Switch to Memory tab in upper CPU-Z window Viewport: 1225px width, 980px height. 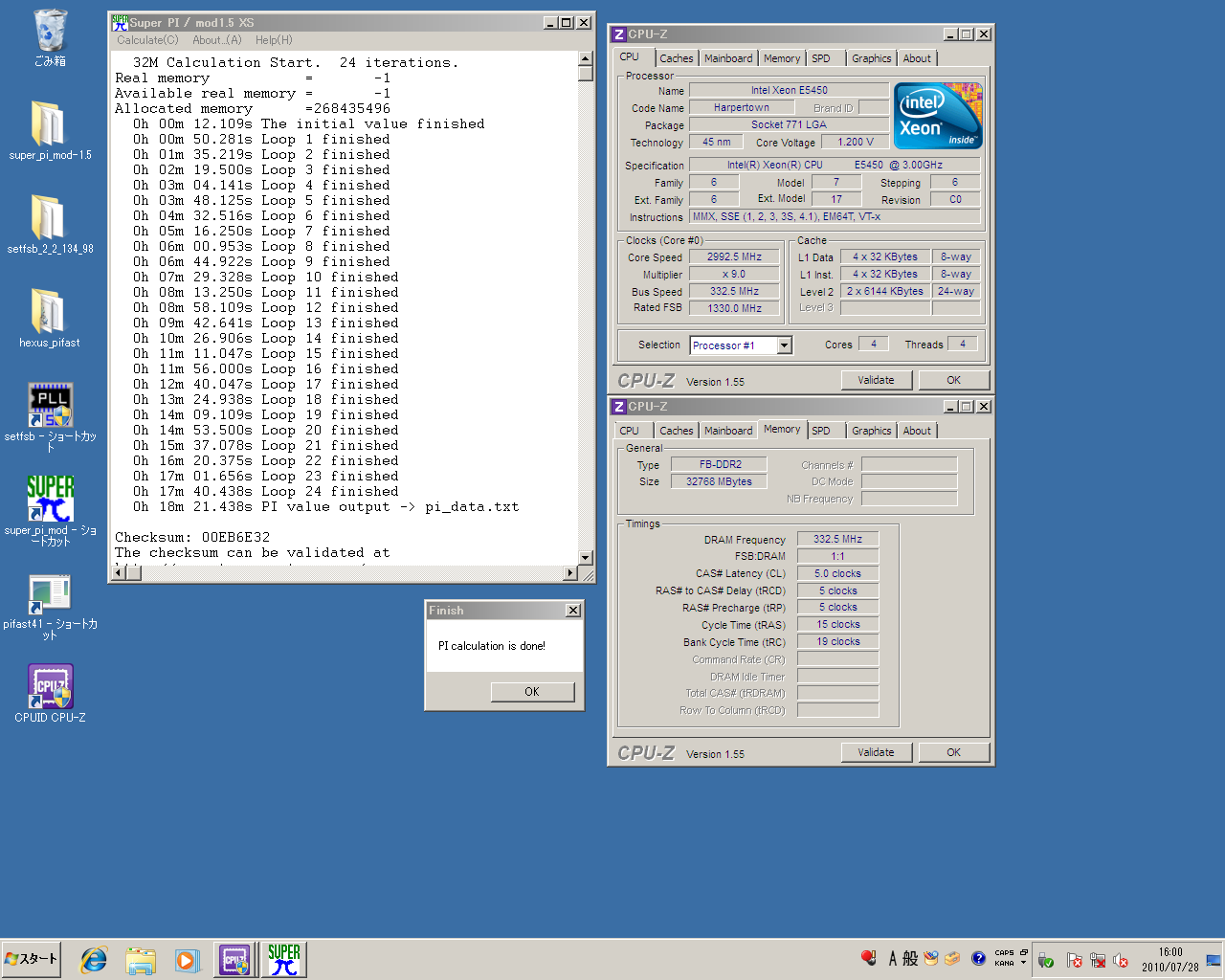782,58
